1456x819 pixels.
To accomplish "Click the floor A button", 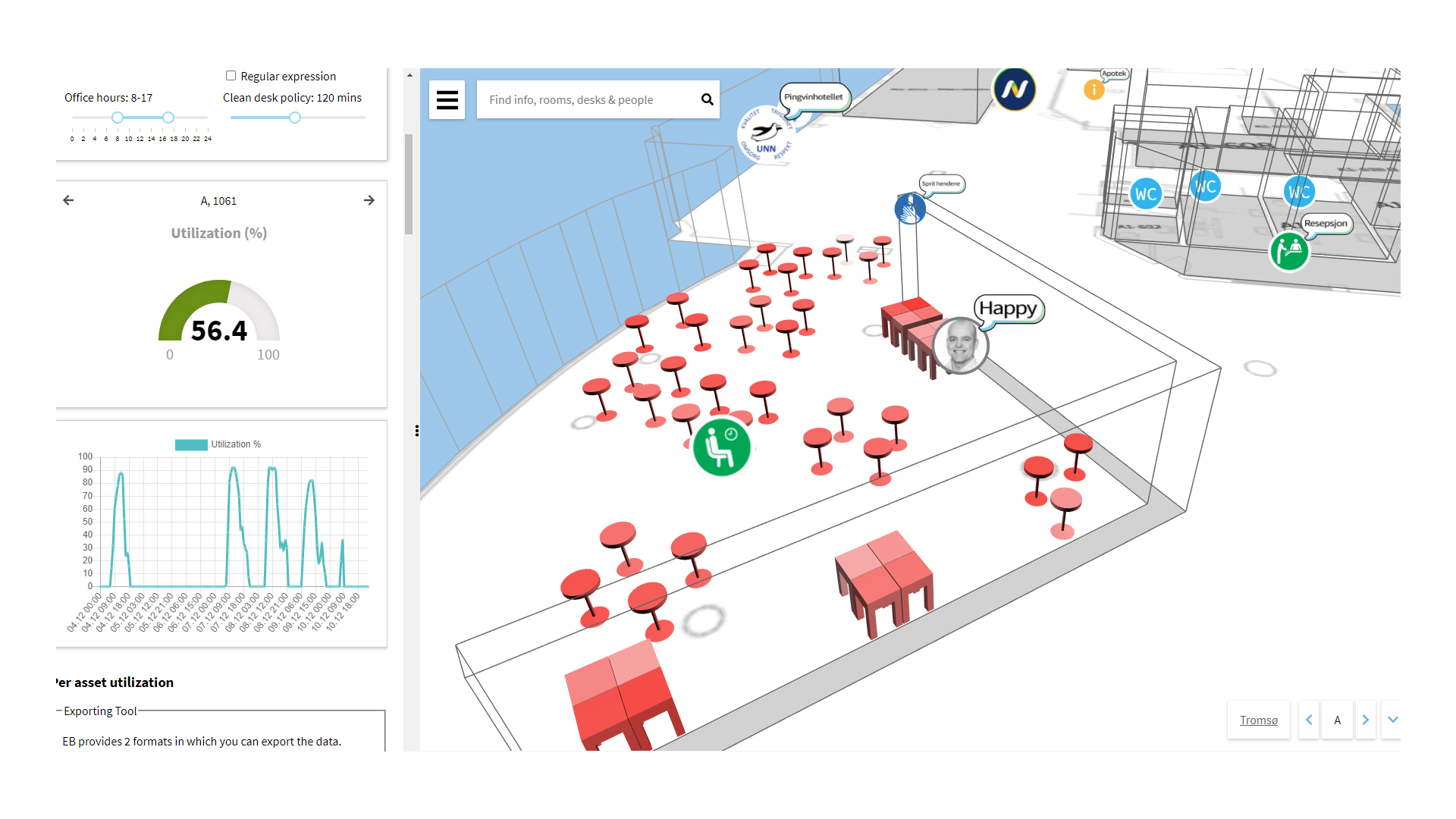I will pyautogui.click(x=1337, y=720).
